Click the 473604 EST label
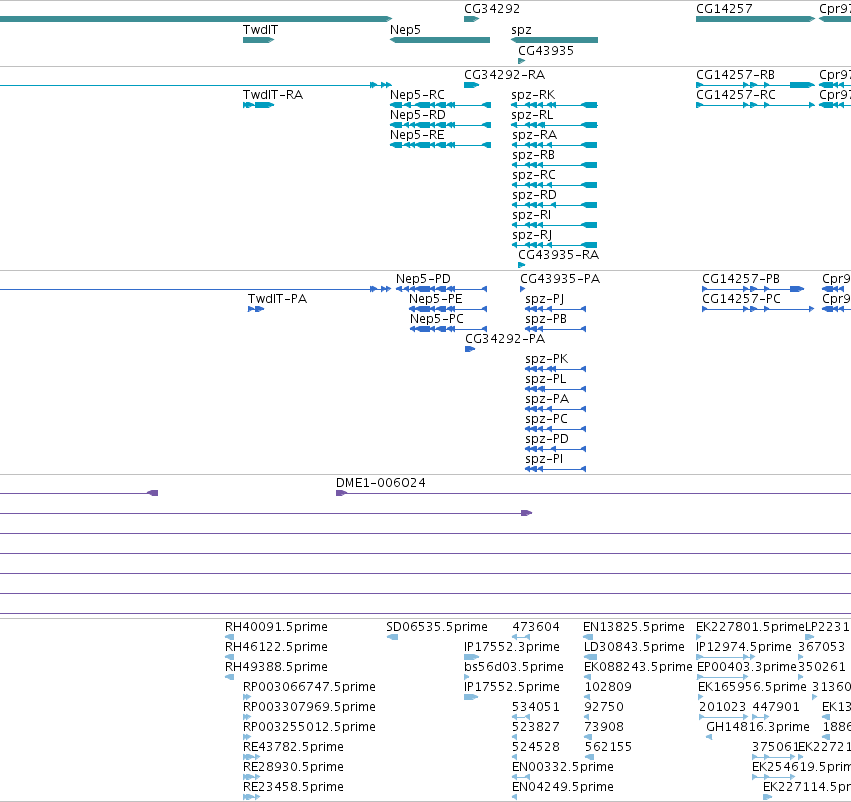Viewport: 851px width, 802px height. pos(536,627)
